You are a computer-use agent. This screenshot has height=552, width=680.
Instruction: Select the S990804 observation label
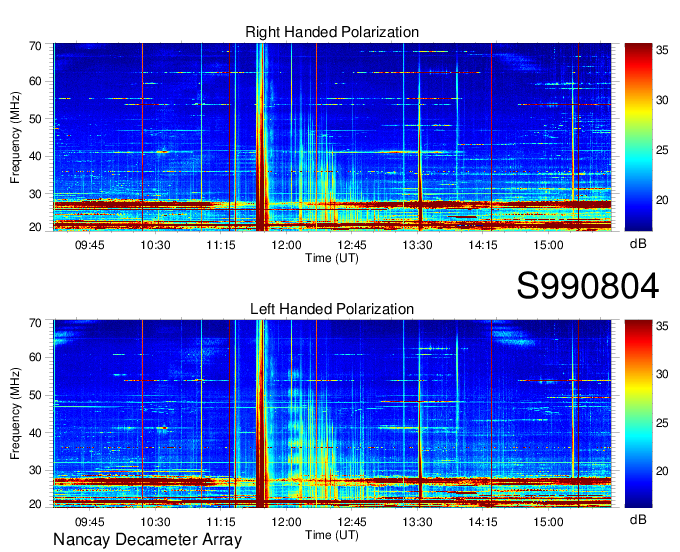588,286
